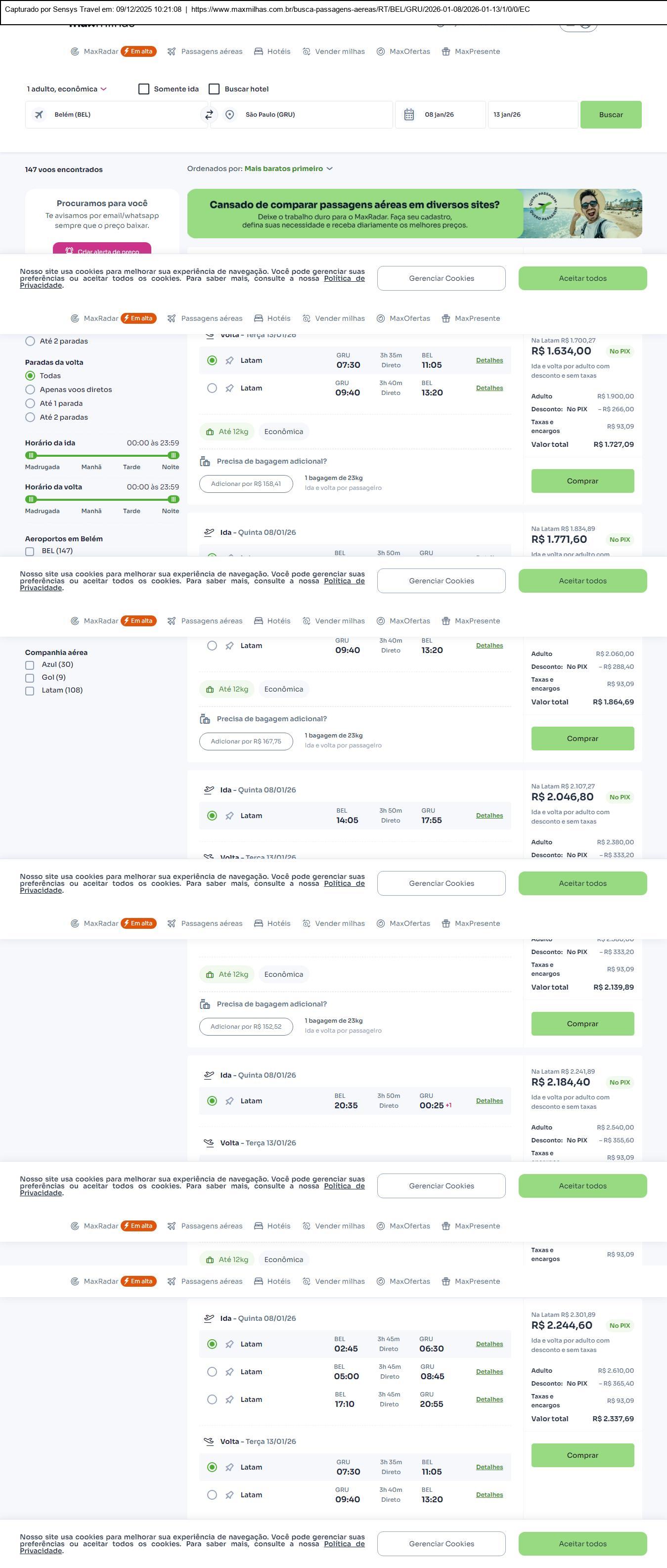This screenshot has width=667, height=1568.
Task: Pin the Latam 14:05 departure flight
Action: click(x=229, y=816)
